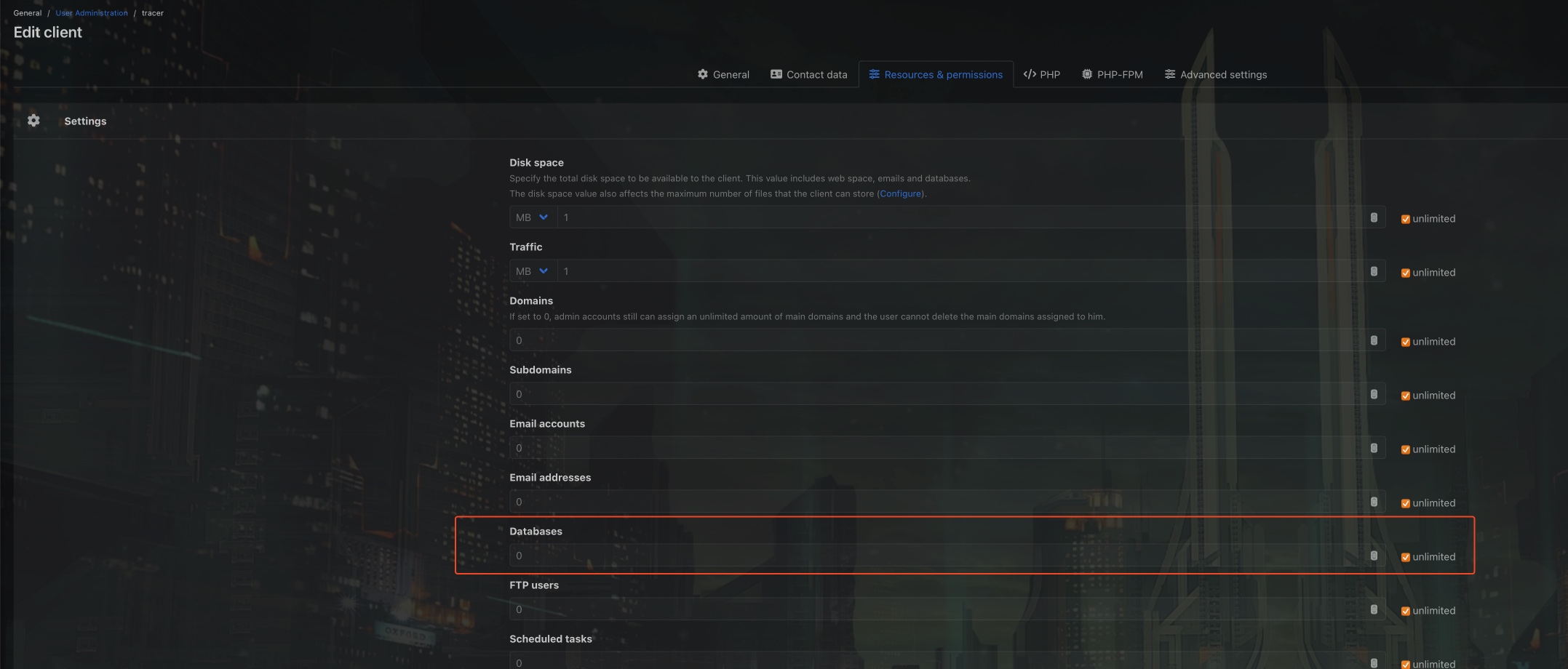The image size is (1568, 669).
Task: Click the contact card icon beside Contact data
Action: pos(776,74)
